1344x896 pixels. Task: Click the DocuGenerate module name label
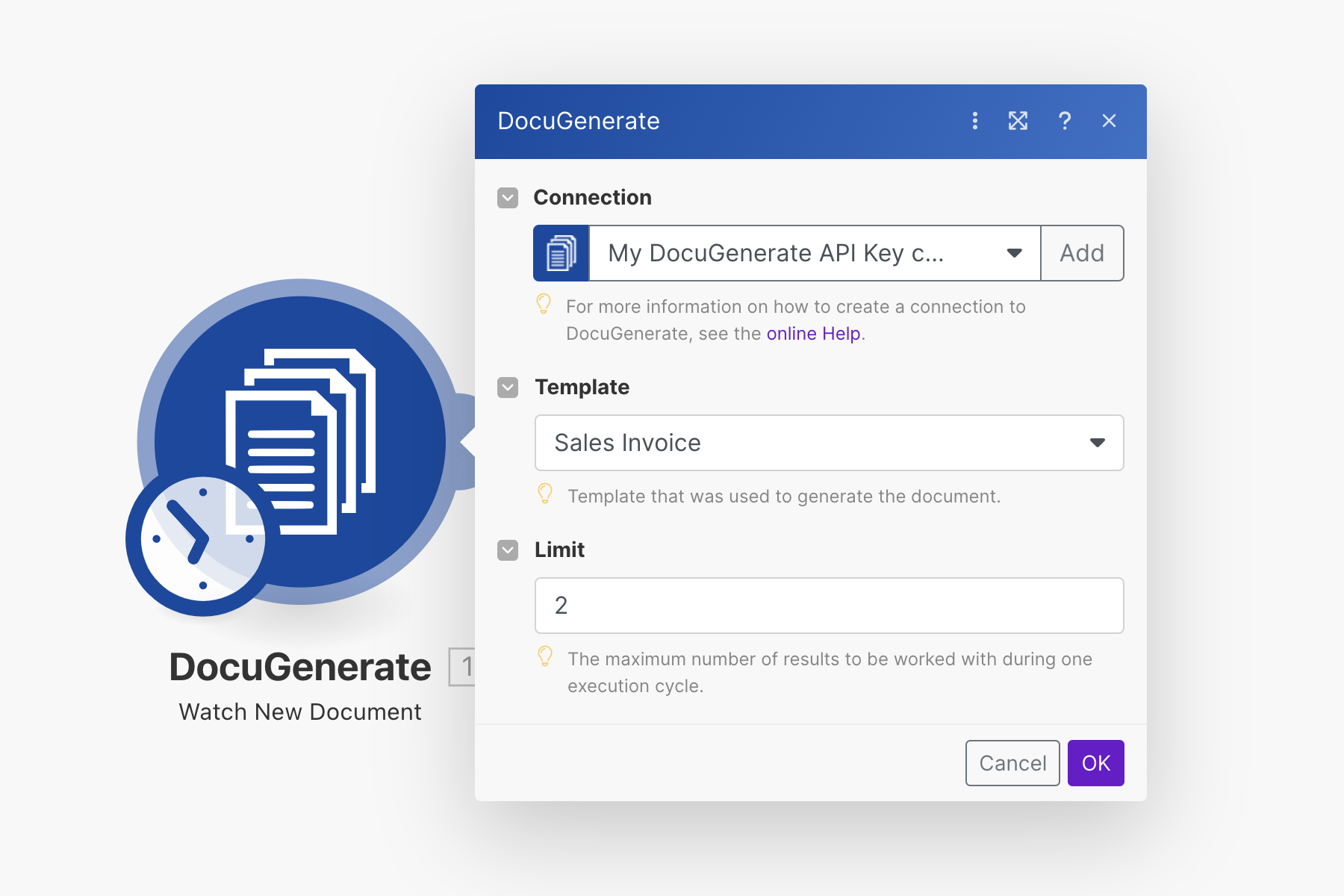click(300, 667)
